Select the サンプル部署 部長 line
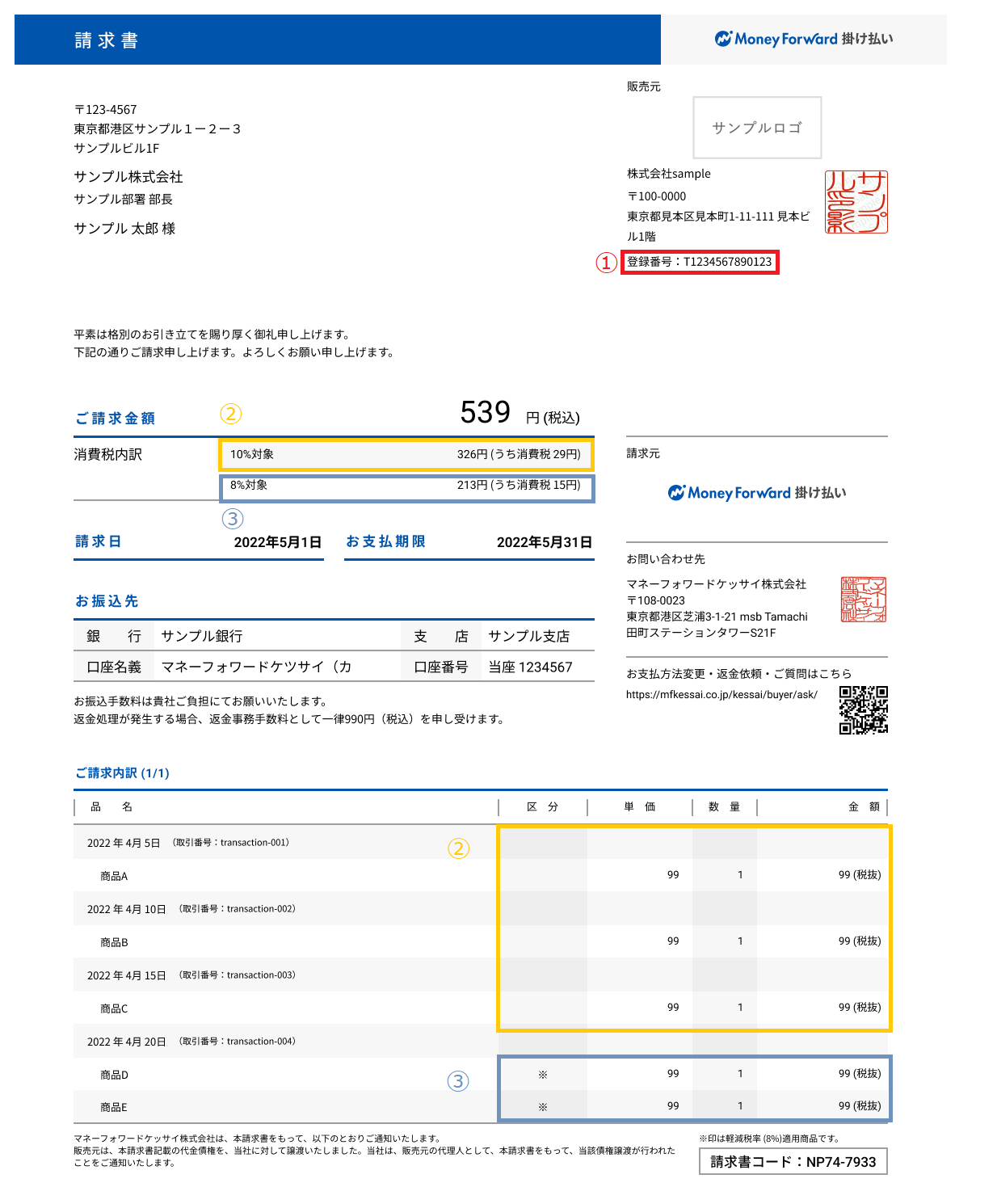Image resolution: width=997 pixels, height=1204 pixels. pyautogui.click(x=124, y=200)
